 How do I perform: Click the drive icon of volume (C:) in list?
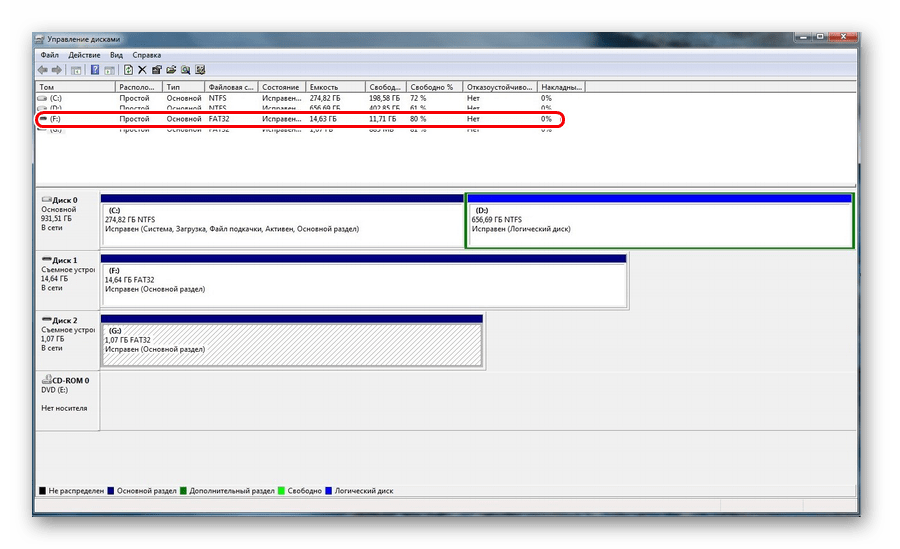coord(42,98)
